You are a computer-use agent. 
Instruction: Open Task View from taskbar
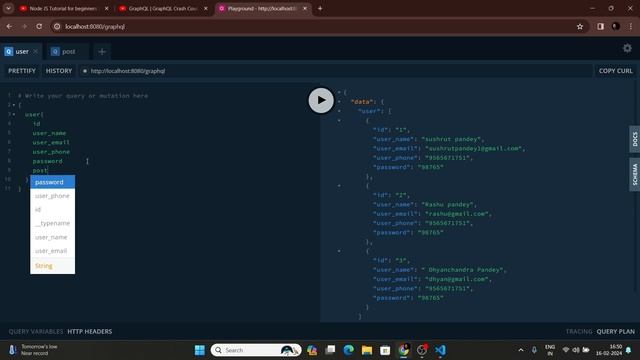coord(330,350)
